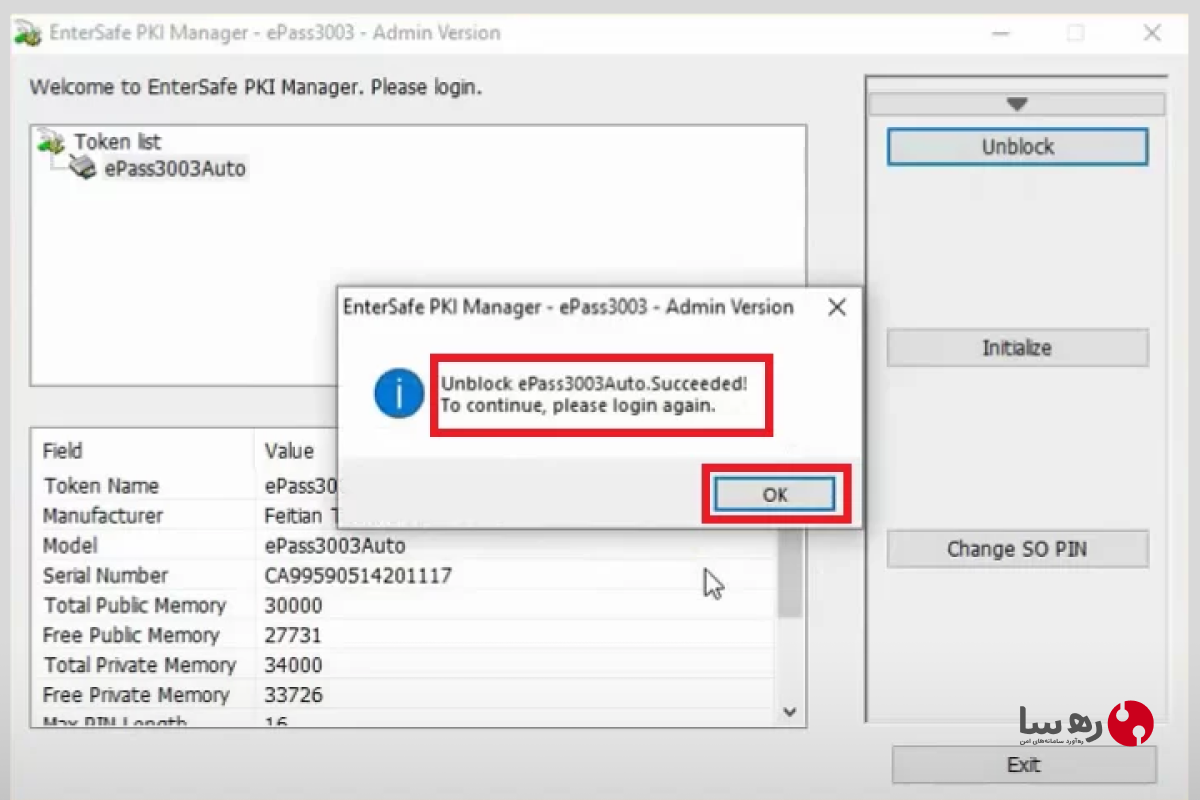
Task: Click the Initialize button
Action: click(x=1017, y=348)
